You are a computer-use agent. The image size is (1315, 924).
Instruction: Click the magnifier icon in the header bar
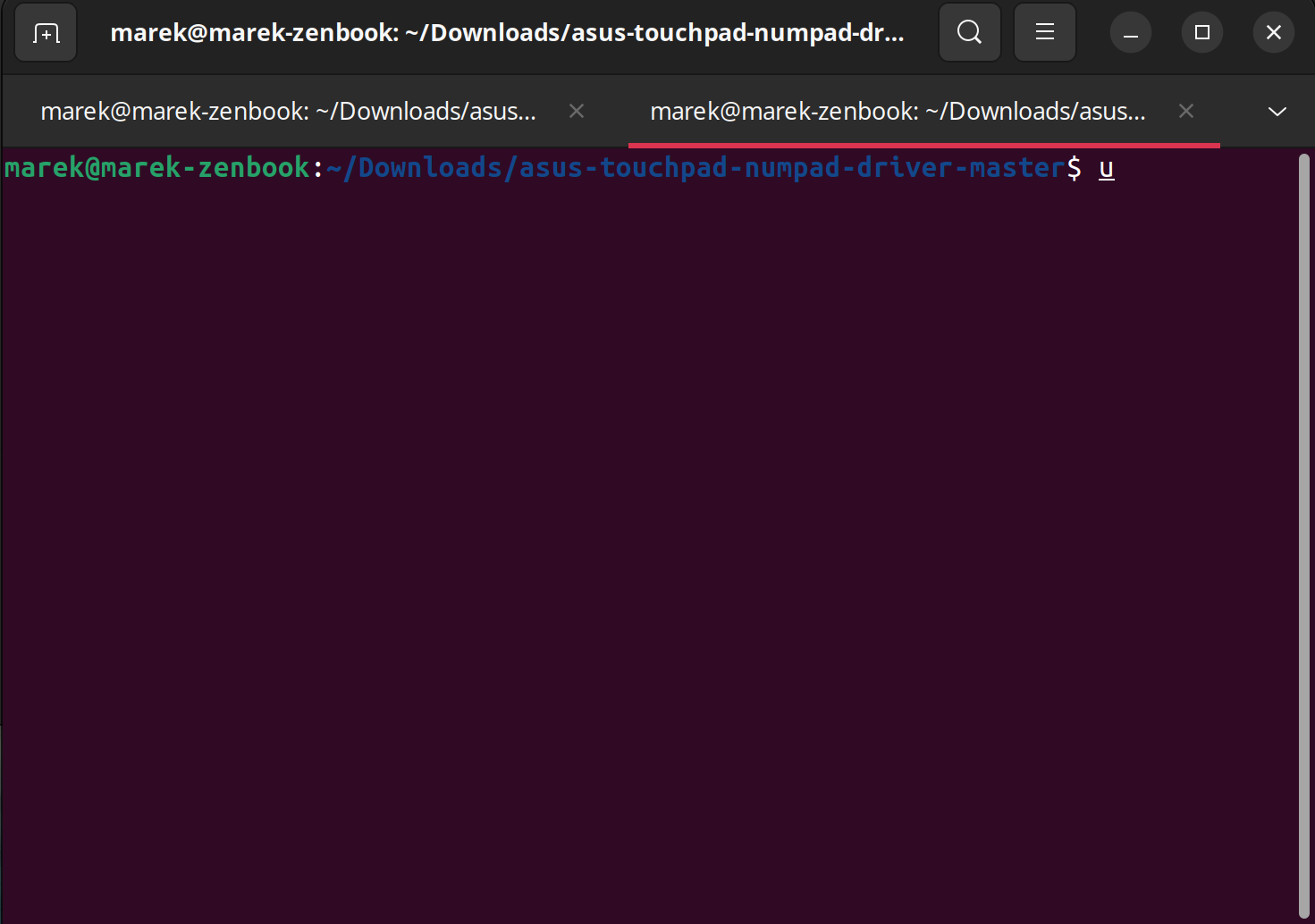(969, 32)
